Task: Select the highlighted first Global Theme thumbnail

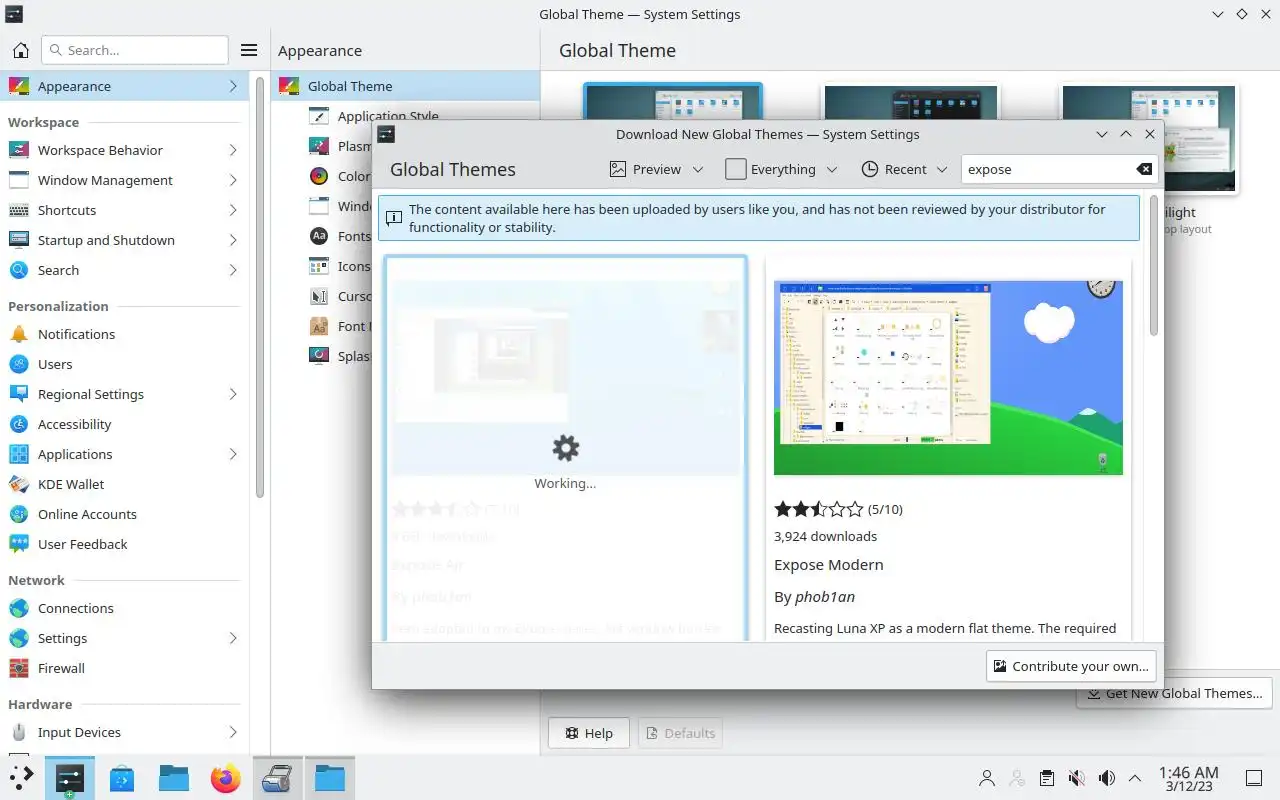Action: point(673,103)
